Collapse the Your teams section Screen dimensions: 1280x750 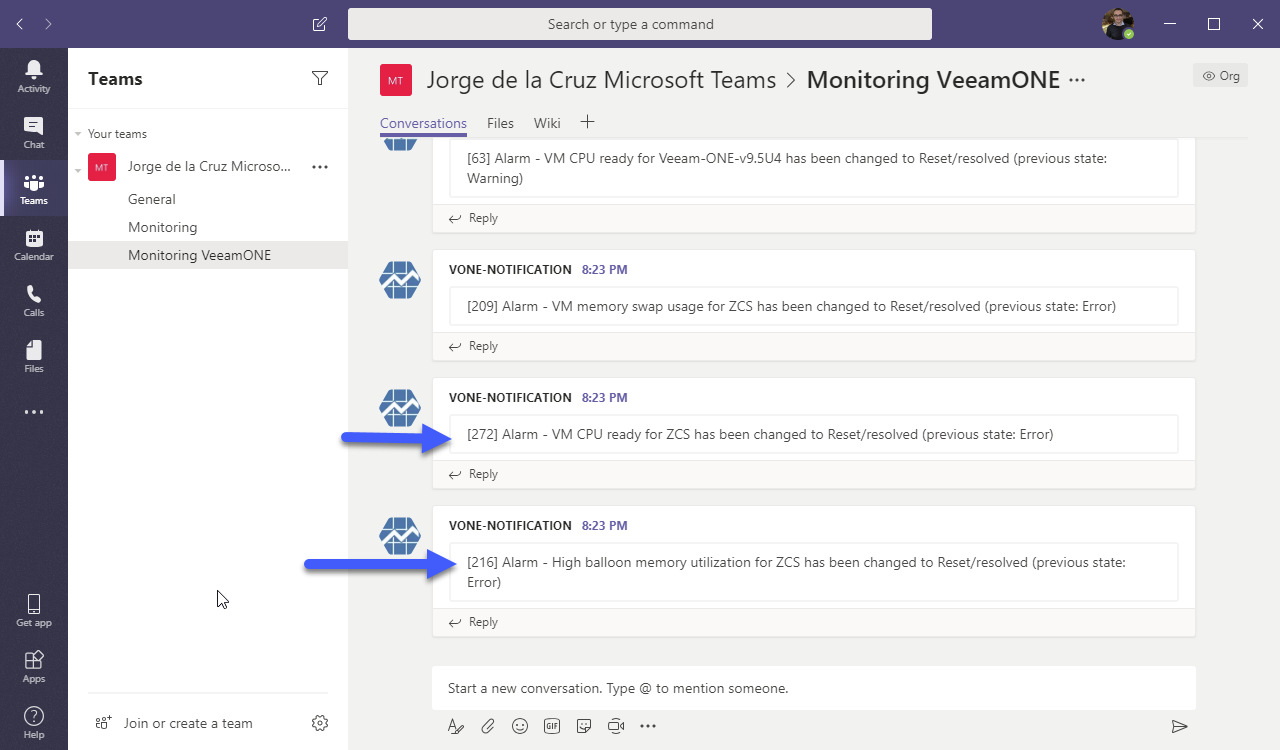pos(78,134)
